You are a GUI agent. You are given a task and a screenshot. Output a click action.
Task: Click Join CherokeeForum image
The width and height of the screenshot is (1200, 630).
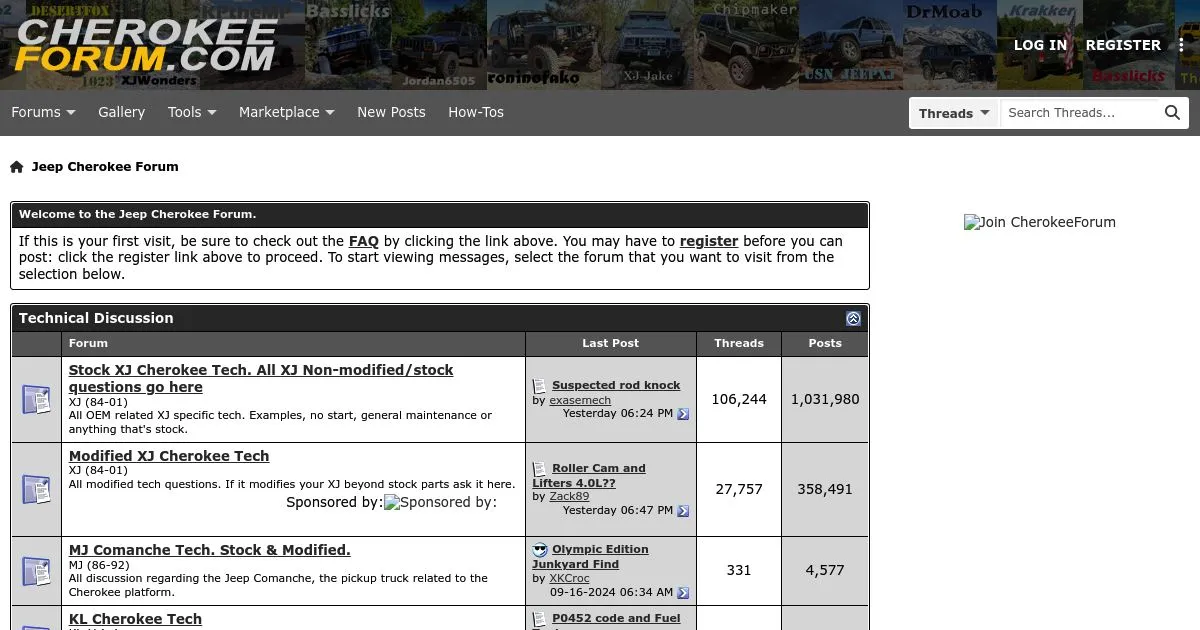click(x=1040, y=222)
